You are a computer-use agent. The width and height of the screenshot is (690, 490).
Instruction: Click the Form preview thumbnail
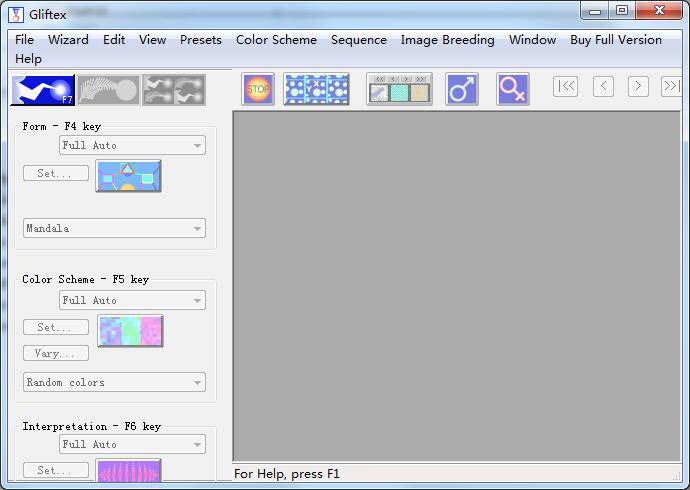point(128,176)
